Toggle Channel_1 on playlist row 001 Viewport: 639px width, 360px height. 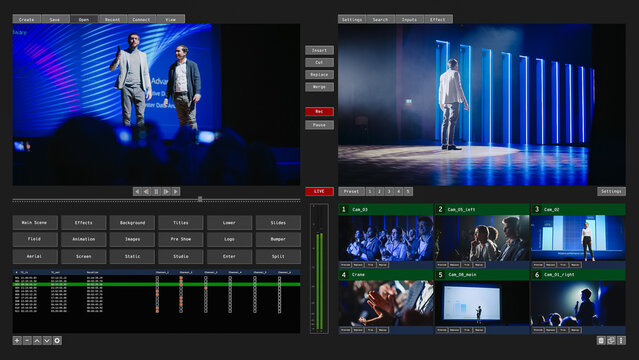157,278
